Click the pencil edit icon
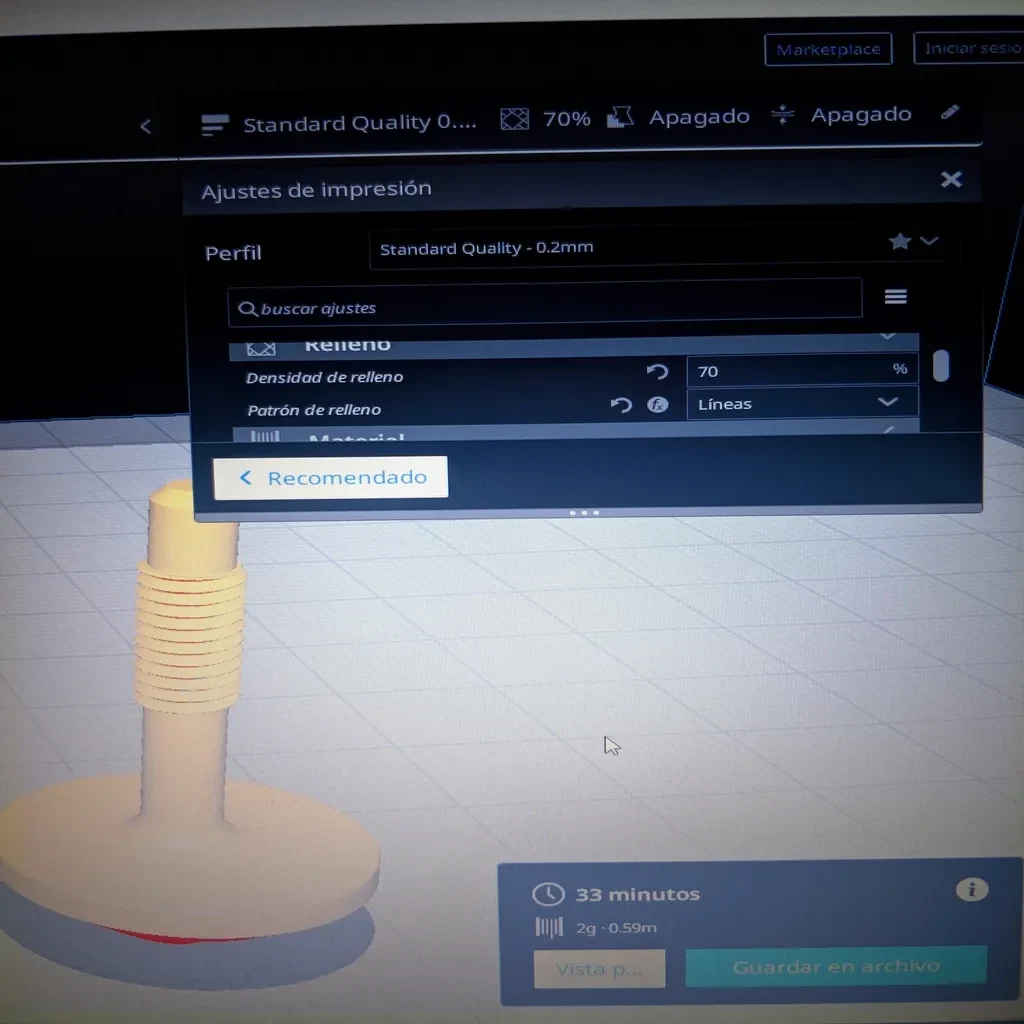 (x=950, y=112)
